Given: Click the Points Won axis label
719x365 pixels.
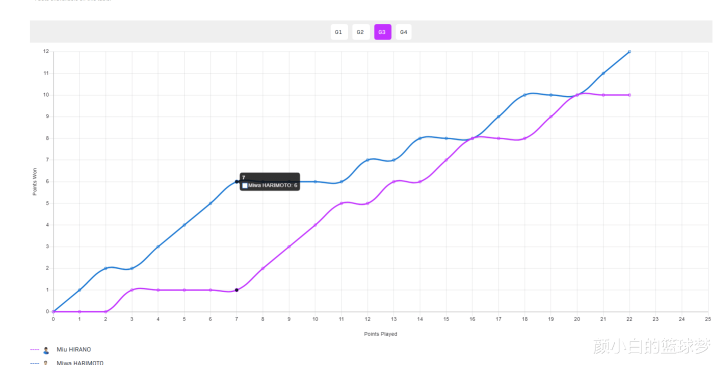Looking at the screenshot, I should tap(34, 182).
